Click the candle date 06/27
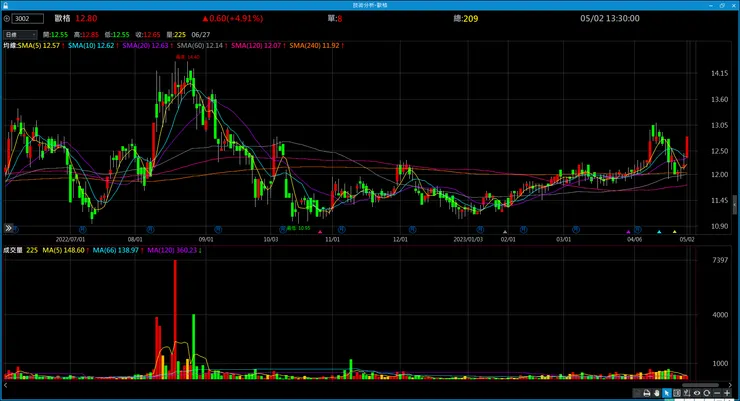Viewport: 740px width, 401px height. pyautogui.click(x=201, y=34)
